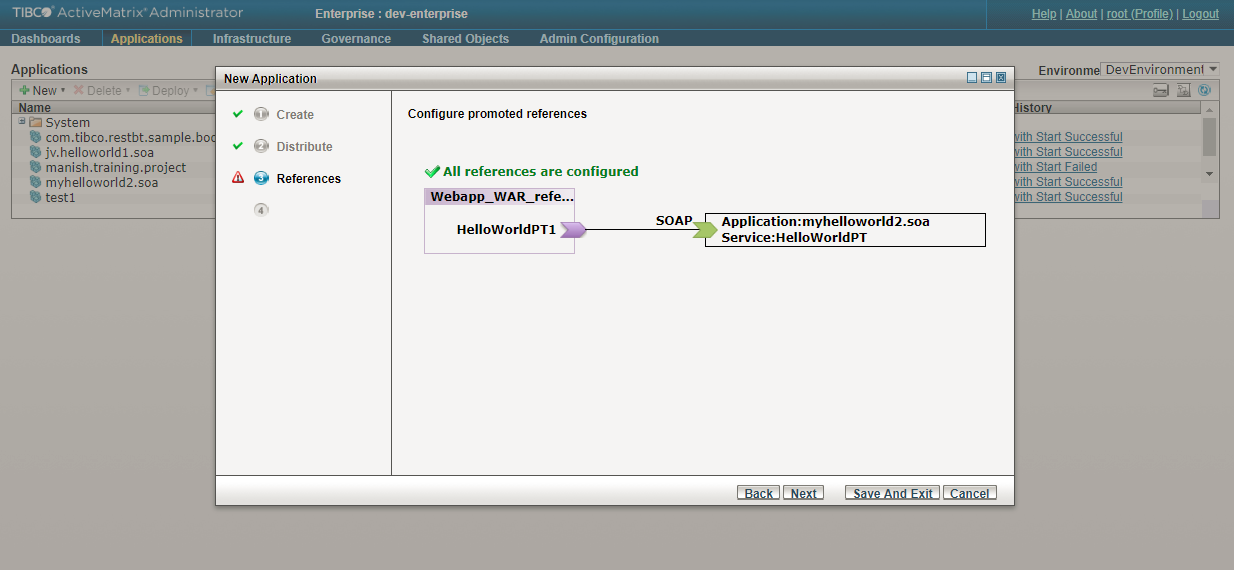Close the New Application dialog
Image resolution: width=1234 pixels, height=570 pixels.
click(x=1000, y=78)
